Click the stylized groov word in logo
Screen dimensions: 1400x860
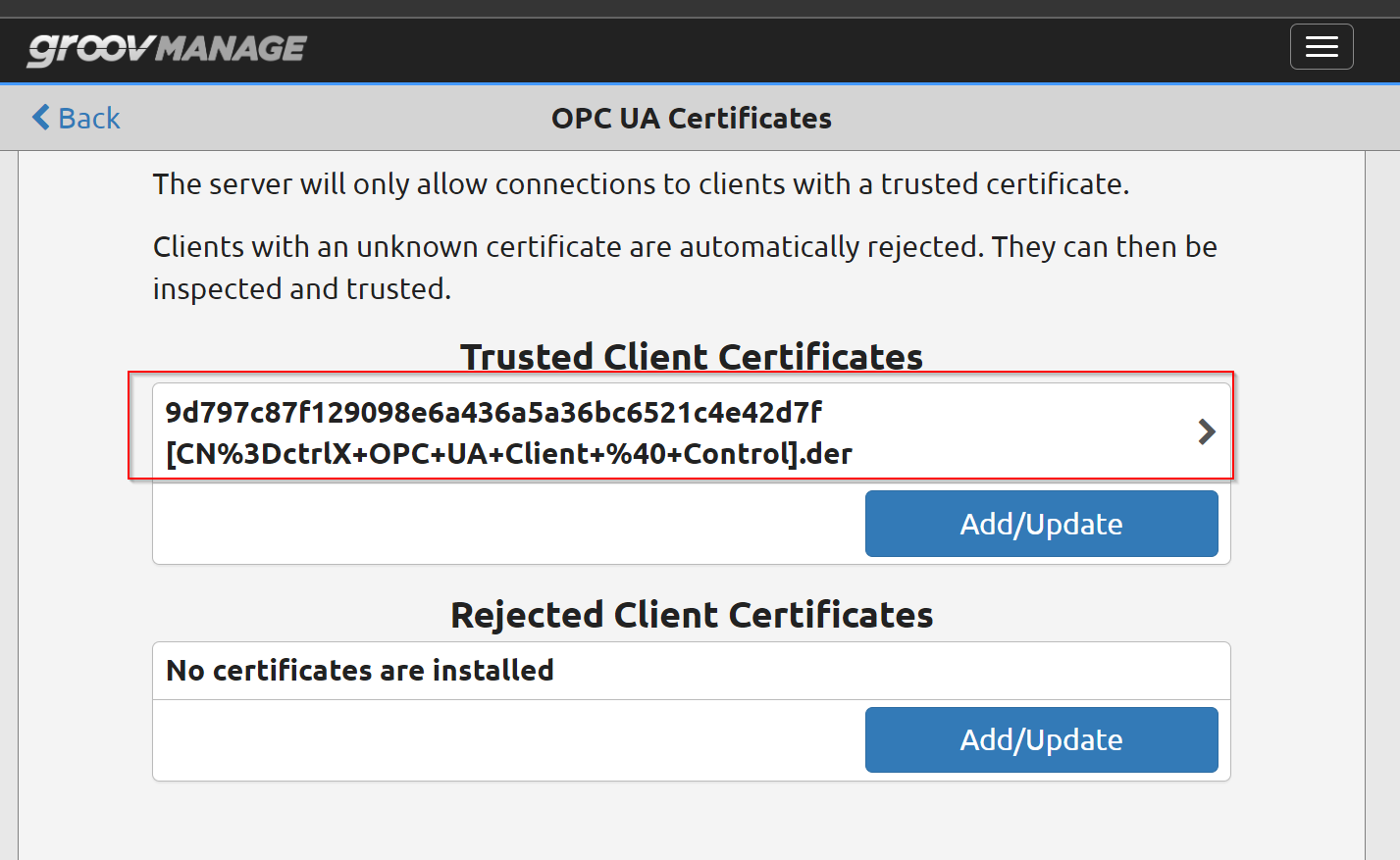pos(89,50)
